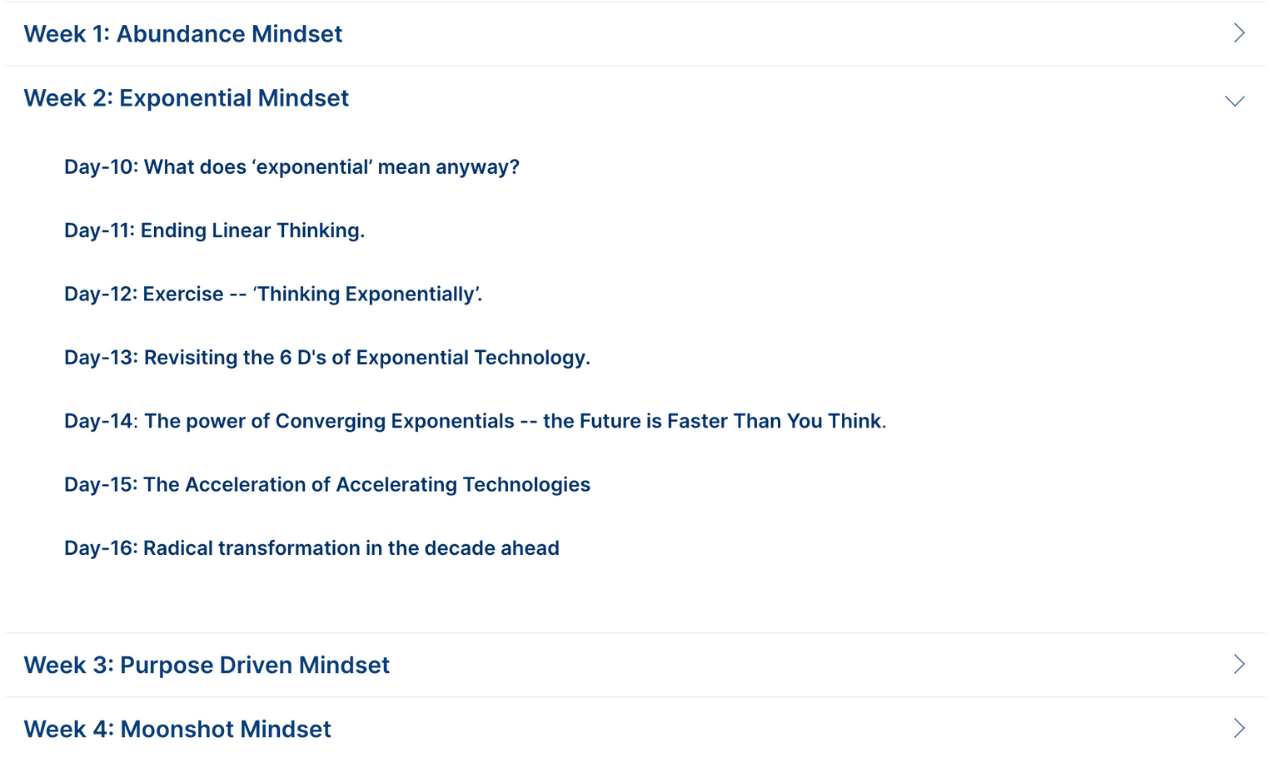Click the chevron beside Week 1: Abundance Mindset
The width and height of the screenshot is (1270, 760).
coord(1239,33)
